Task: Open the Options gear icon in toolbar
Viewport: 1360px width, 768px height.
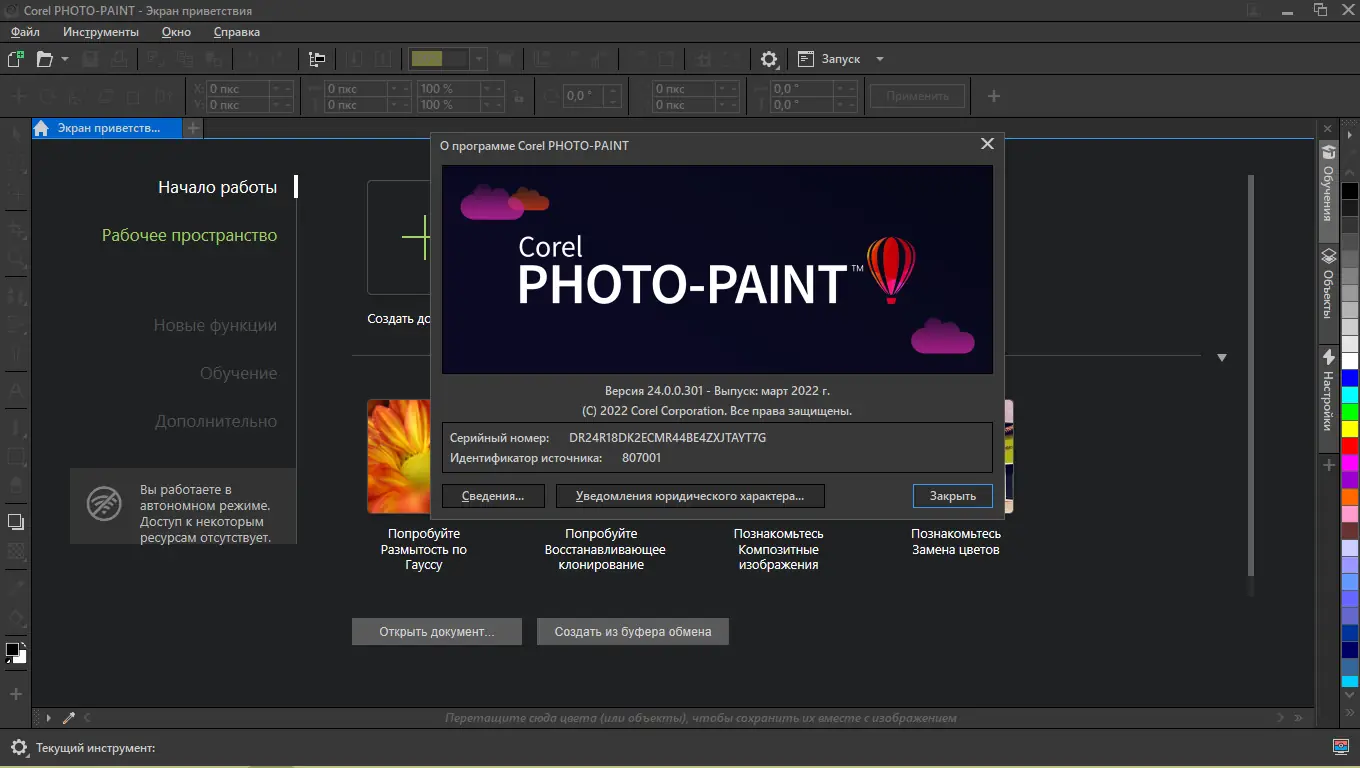Action: (x=769, y=59)
